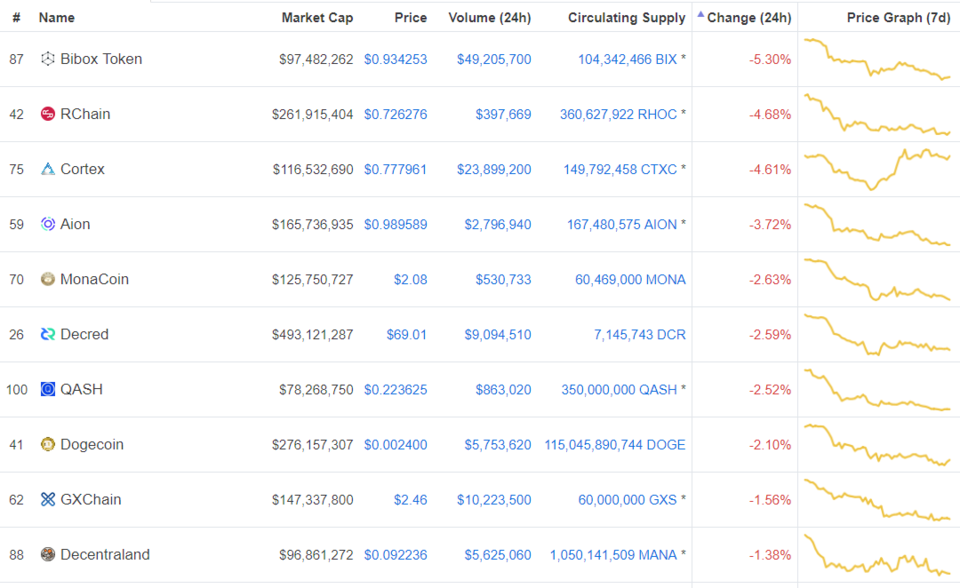The height and width of the screenshot is (588, 960).
Task: Open the Decentraland coin page
Action: 105,555
